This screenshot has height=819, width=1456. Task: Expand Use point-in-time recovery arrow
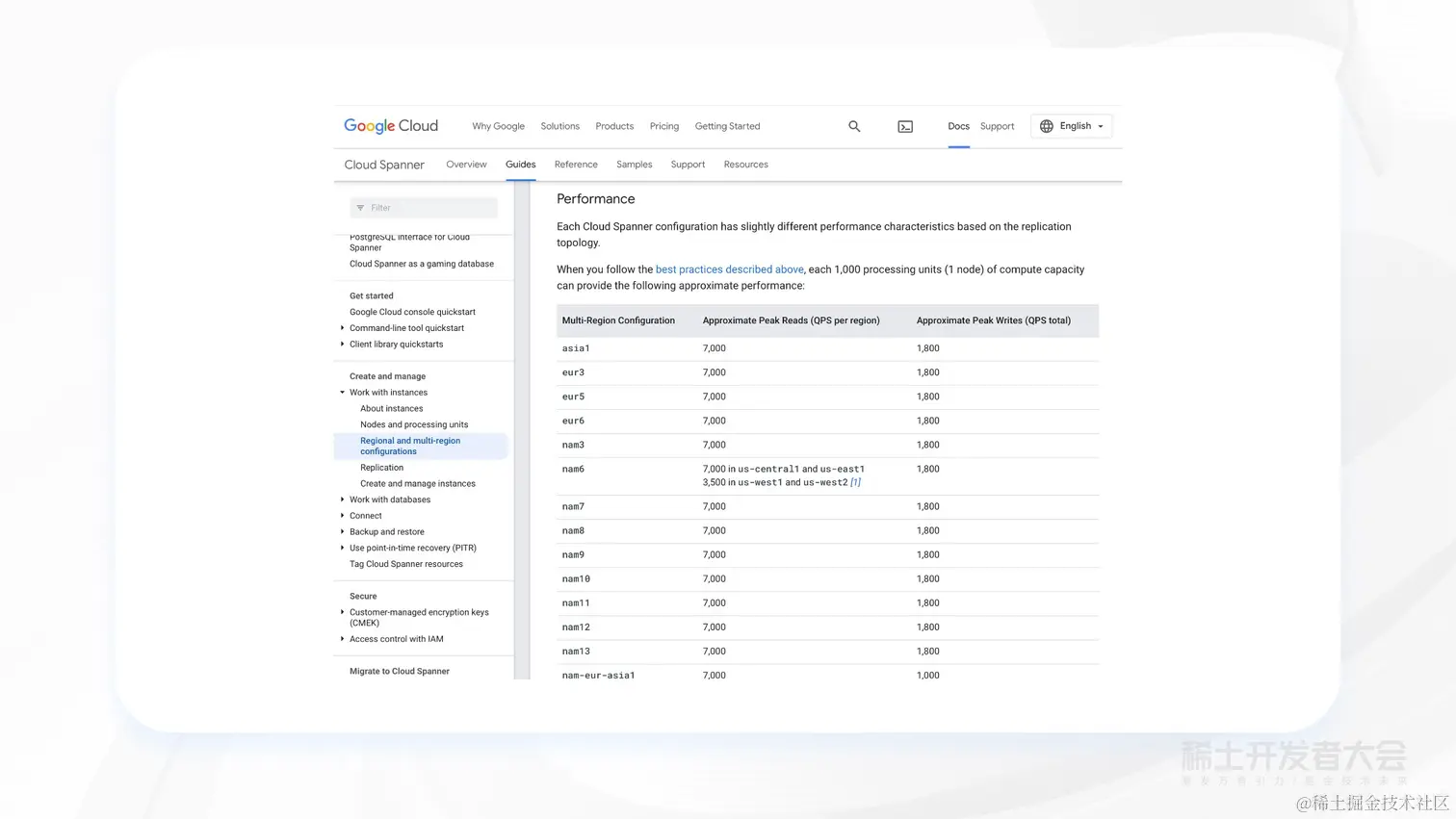click(342, 548)
